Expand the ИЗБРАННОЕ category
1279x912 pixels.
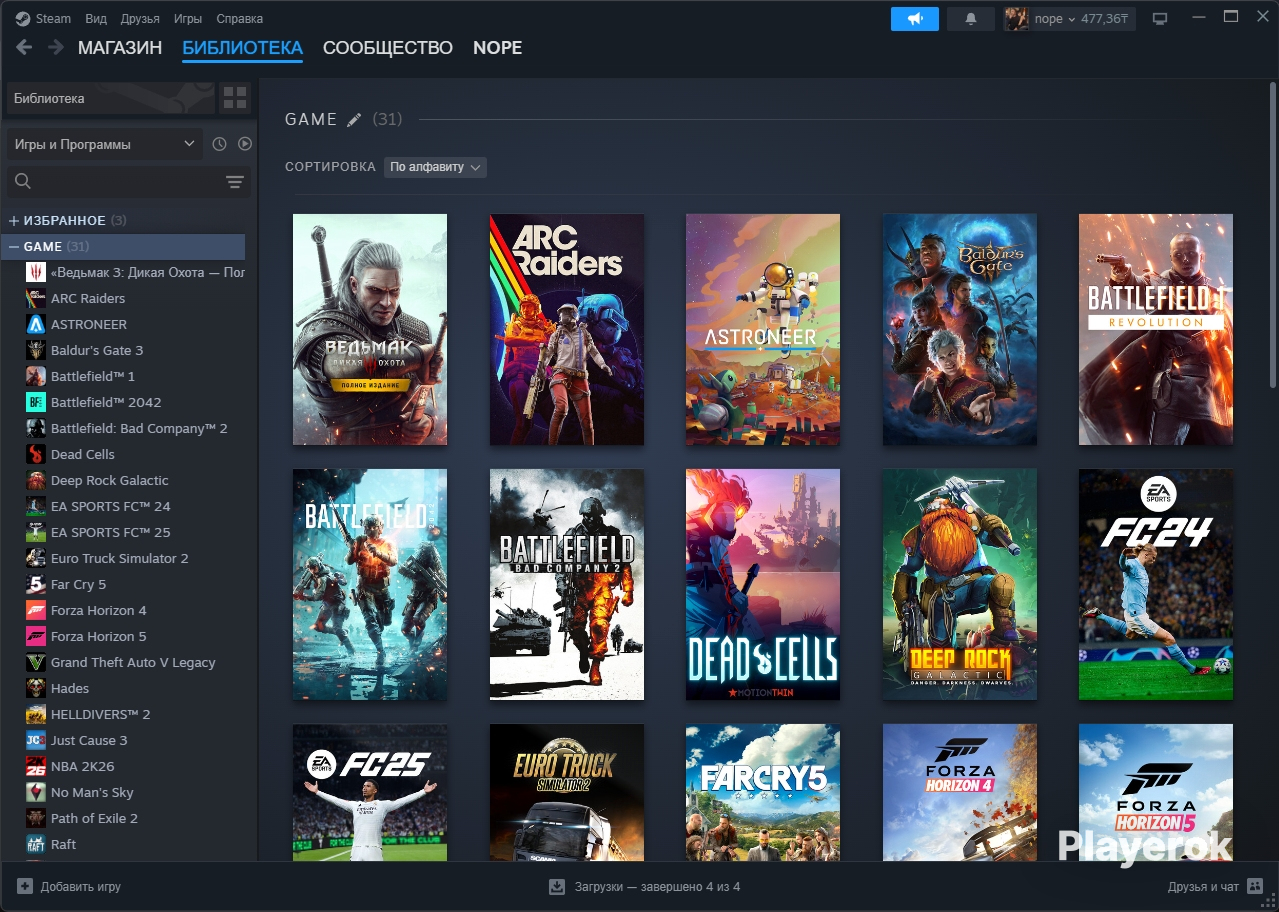(14, 220)
